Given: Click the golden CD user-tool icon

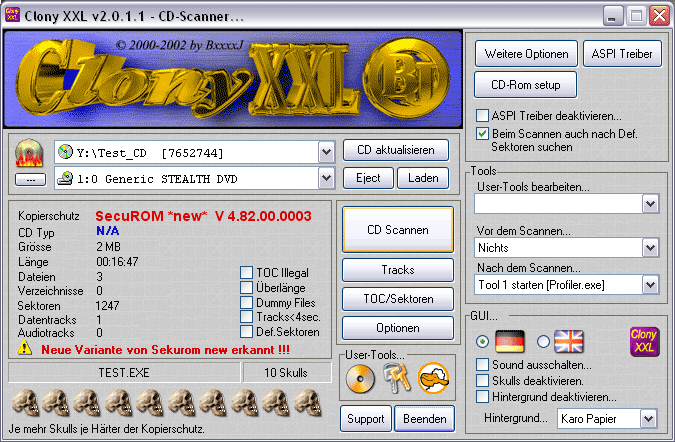Looking at the screenshot, I should 360,379.
